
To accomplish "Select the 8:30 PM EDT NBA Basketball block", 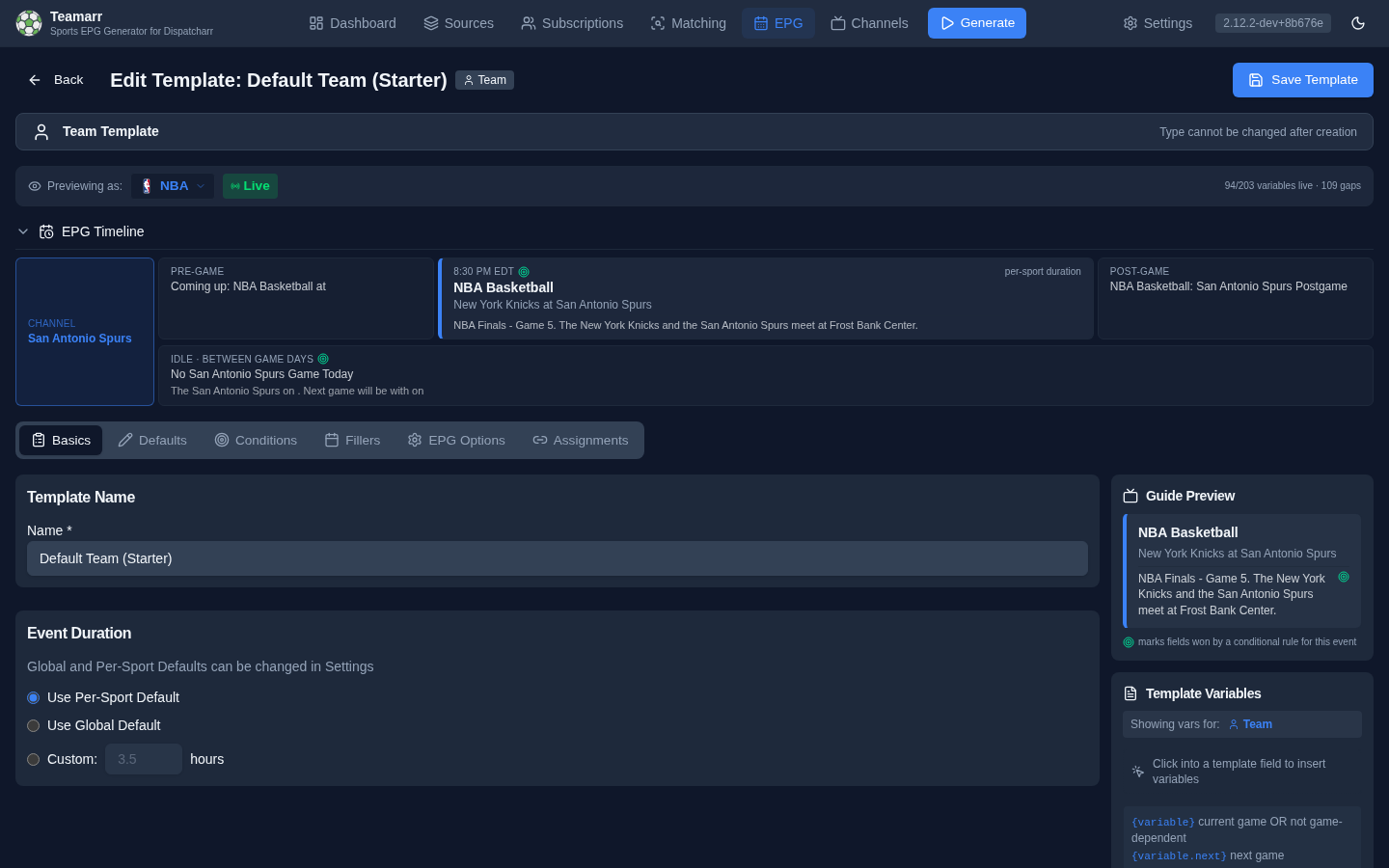I will [x=766, y=298].
